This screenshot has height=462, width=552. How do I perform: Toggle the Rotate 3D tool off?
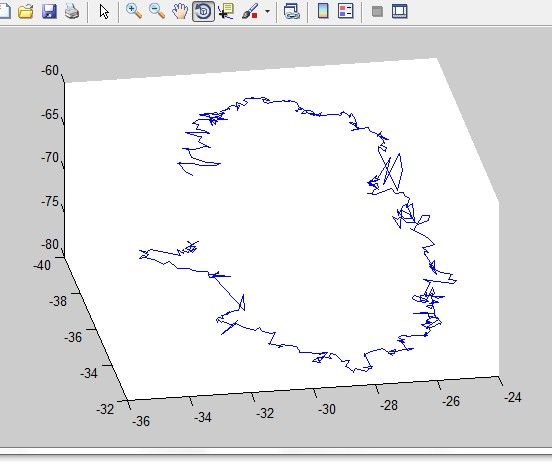click(x=203, y=11)
